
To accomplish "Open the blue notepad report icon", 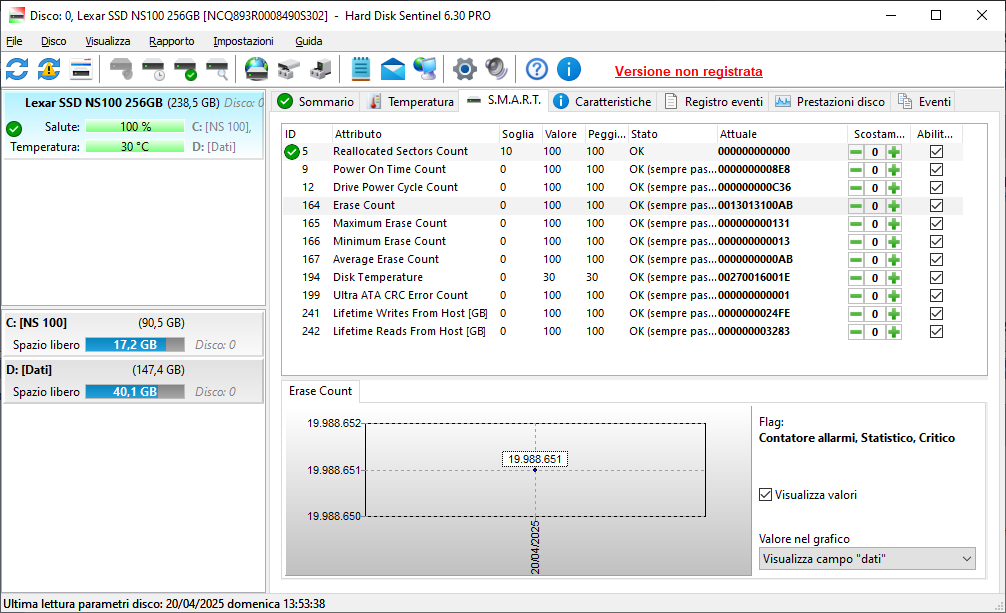I will tap(361, 69).
